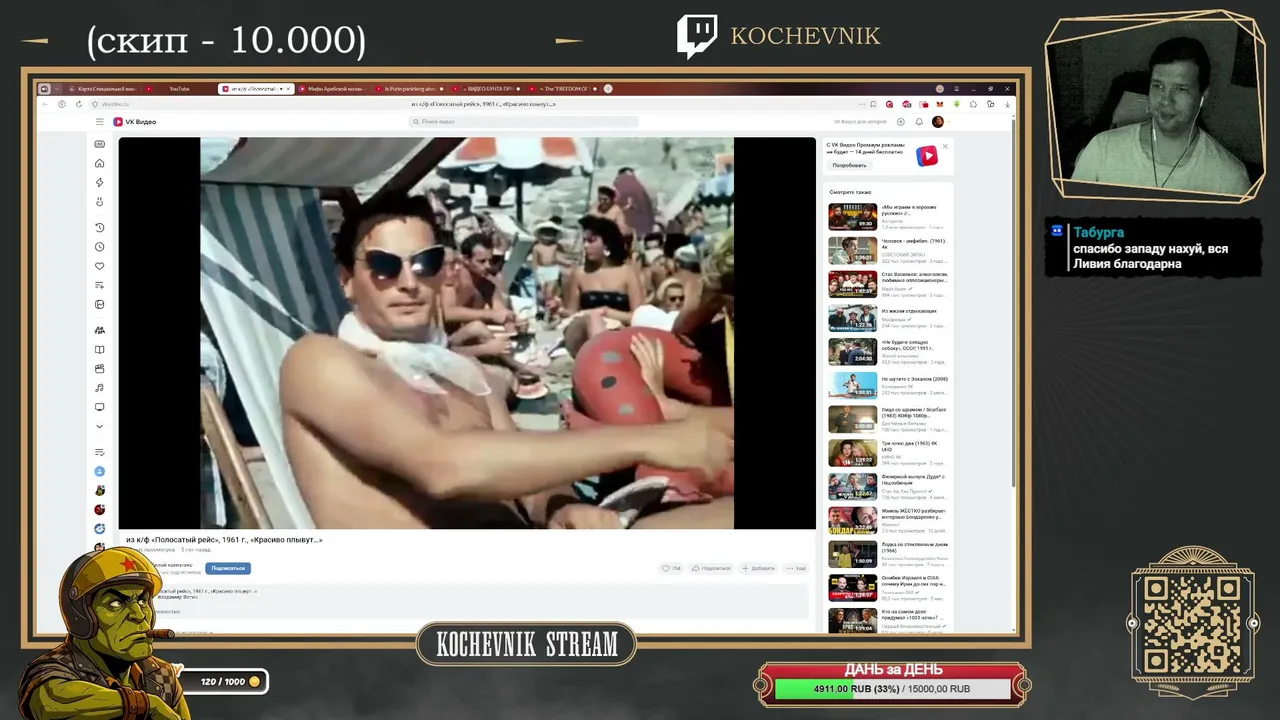Click the upload plus icon in VK header
Screen dimensions: 1280x720
coord(901,122)
